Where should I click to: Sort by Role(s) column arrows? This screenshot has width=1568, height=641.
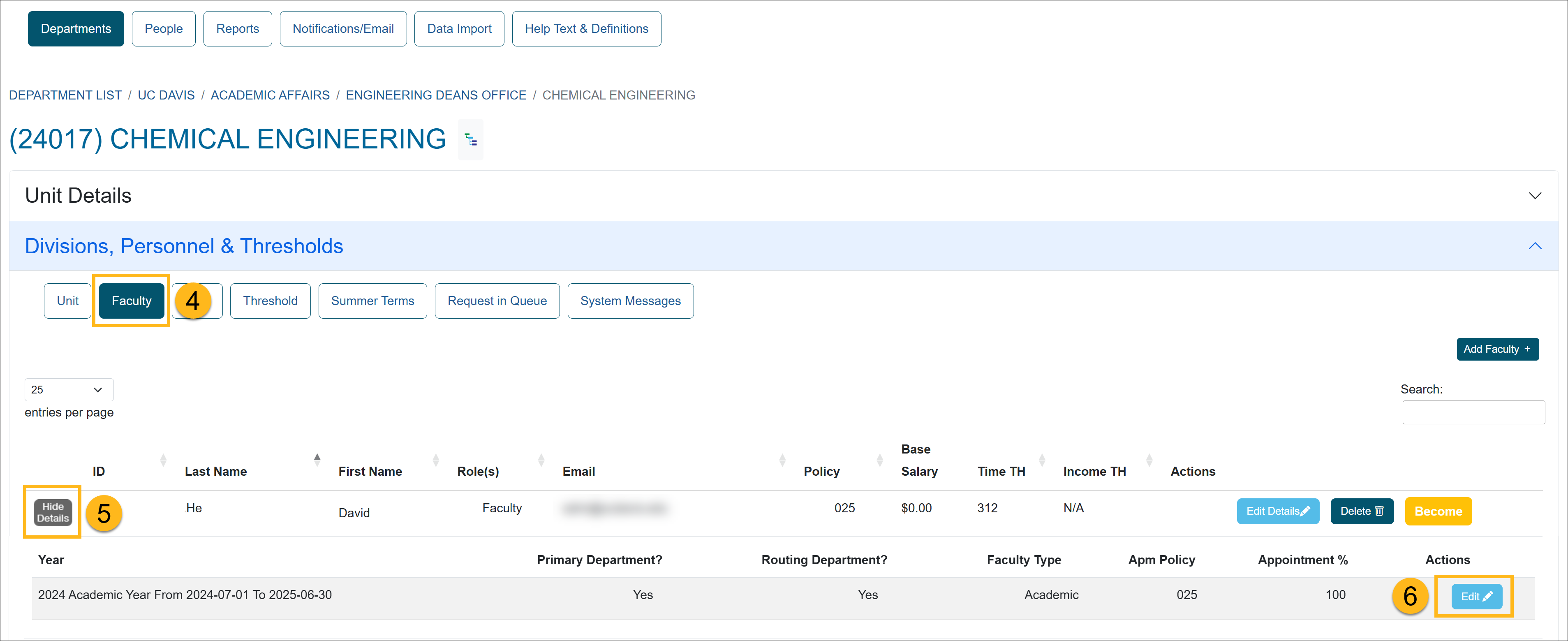(541, 460)
